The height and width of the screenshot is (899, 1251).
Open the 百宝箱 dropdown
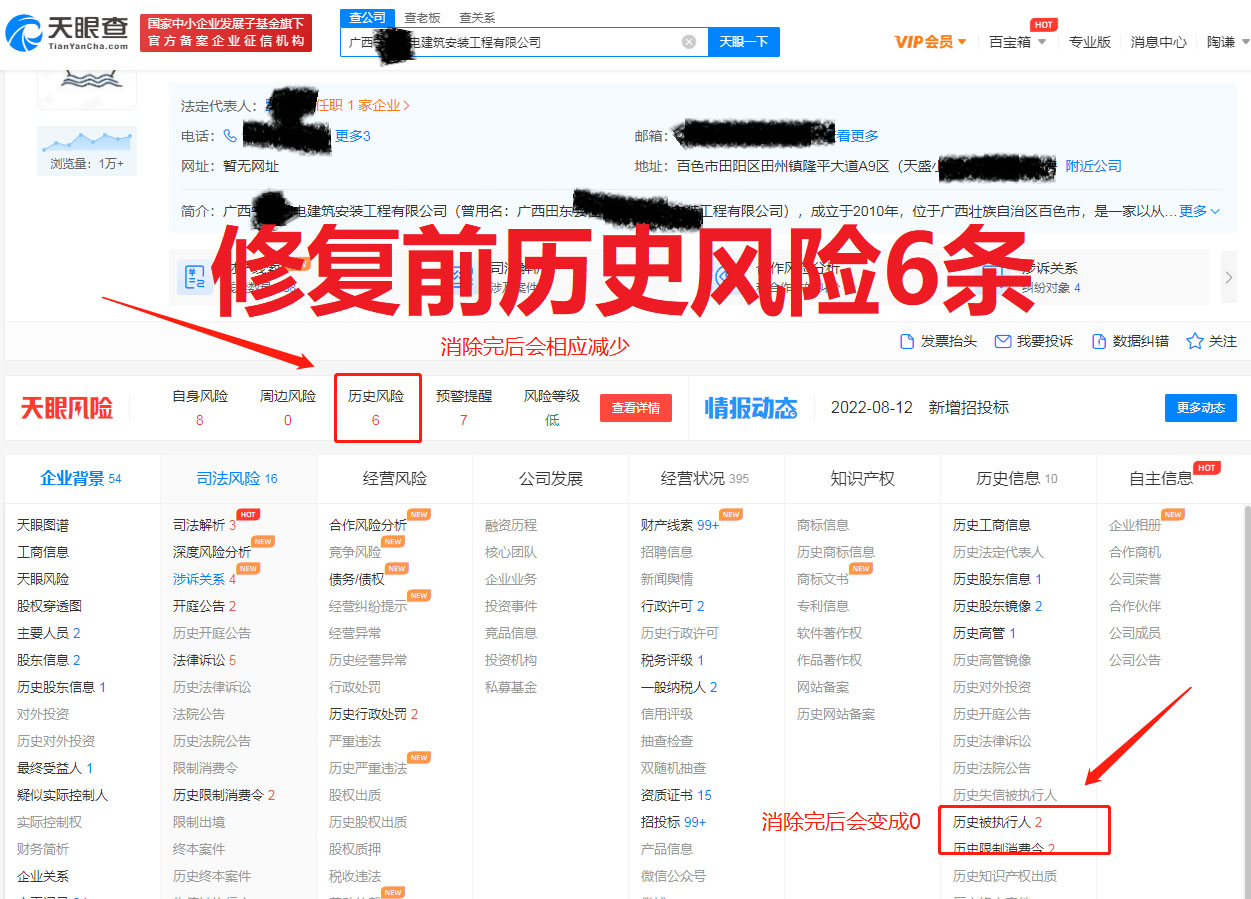point(1017,42)
